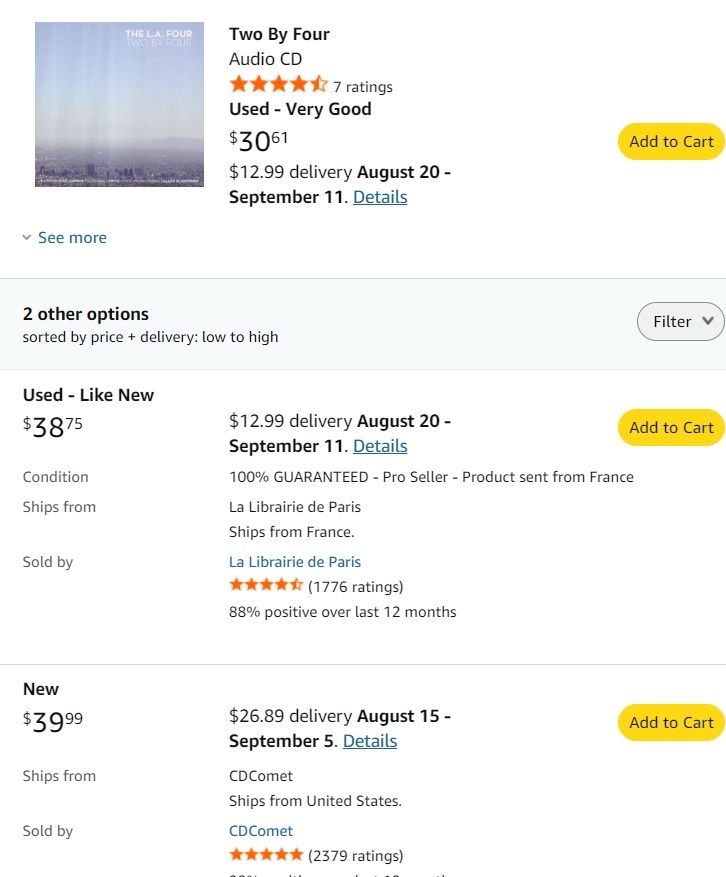Click CDComet seller star rating
Screen dimensions: 726x877
(266, 855)
